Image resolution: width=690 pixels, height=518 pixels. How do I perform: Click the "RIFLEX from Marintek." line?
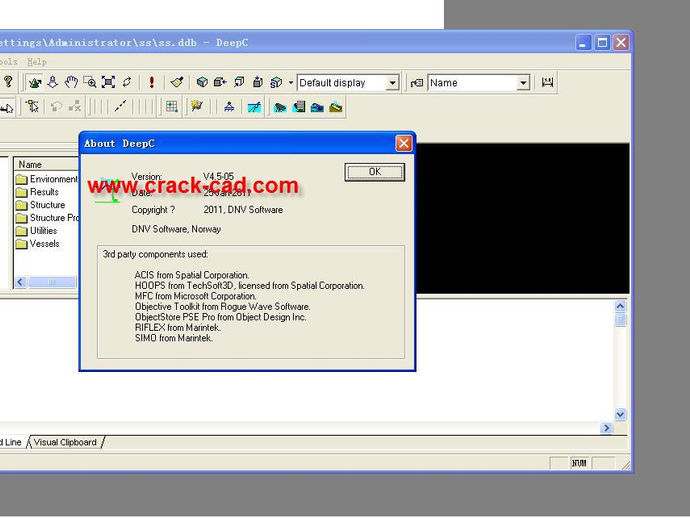[x=178, y=328]
